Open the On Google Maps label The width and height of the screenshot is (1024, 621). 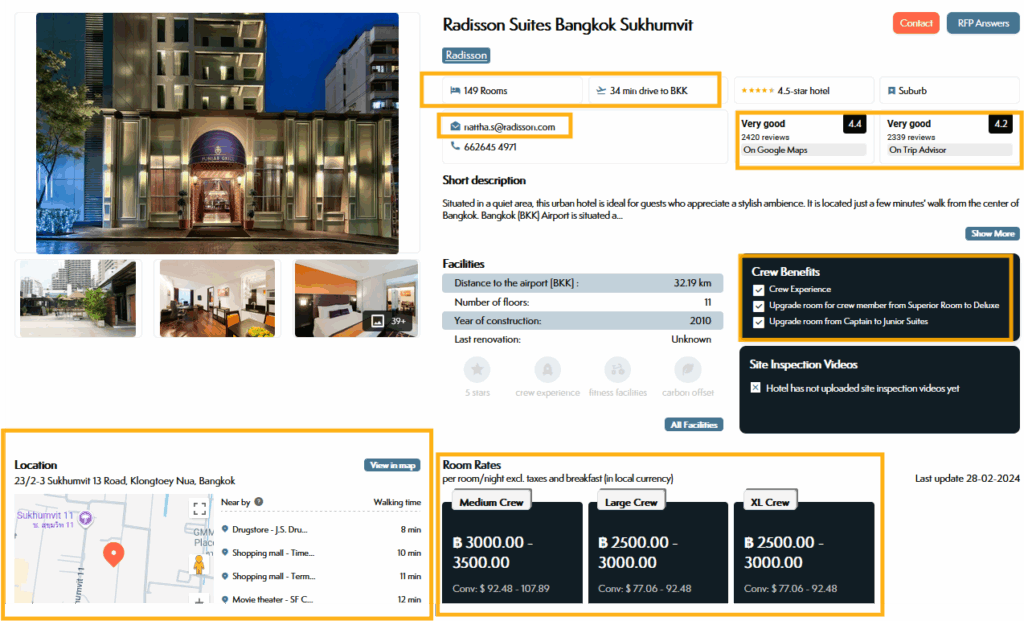803,150
